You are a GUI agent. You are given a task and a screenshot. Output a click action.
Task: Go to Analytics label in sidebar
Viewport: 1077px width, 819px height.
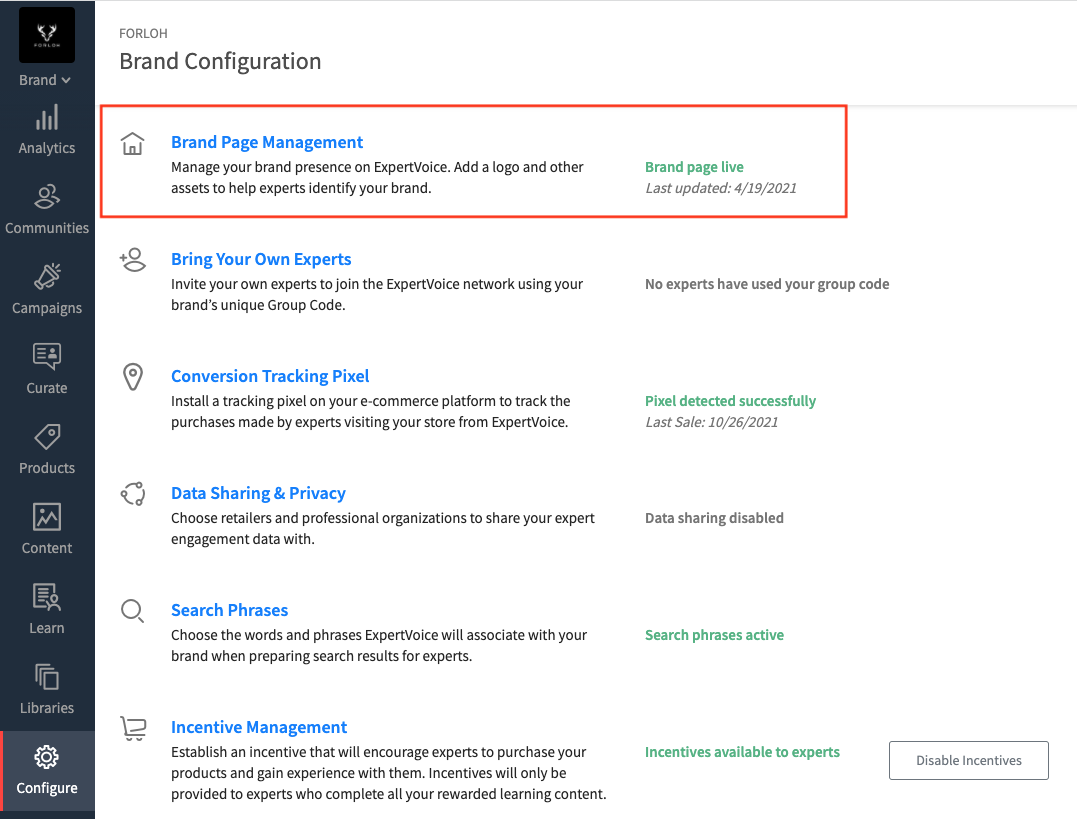tap(47, 148)
